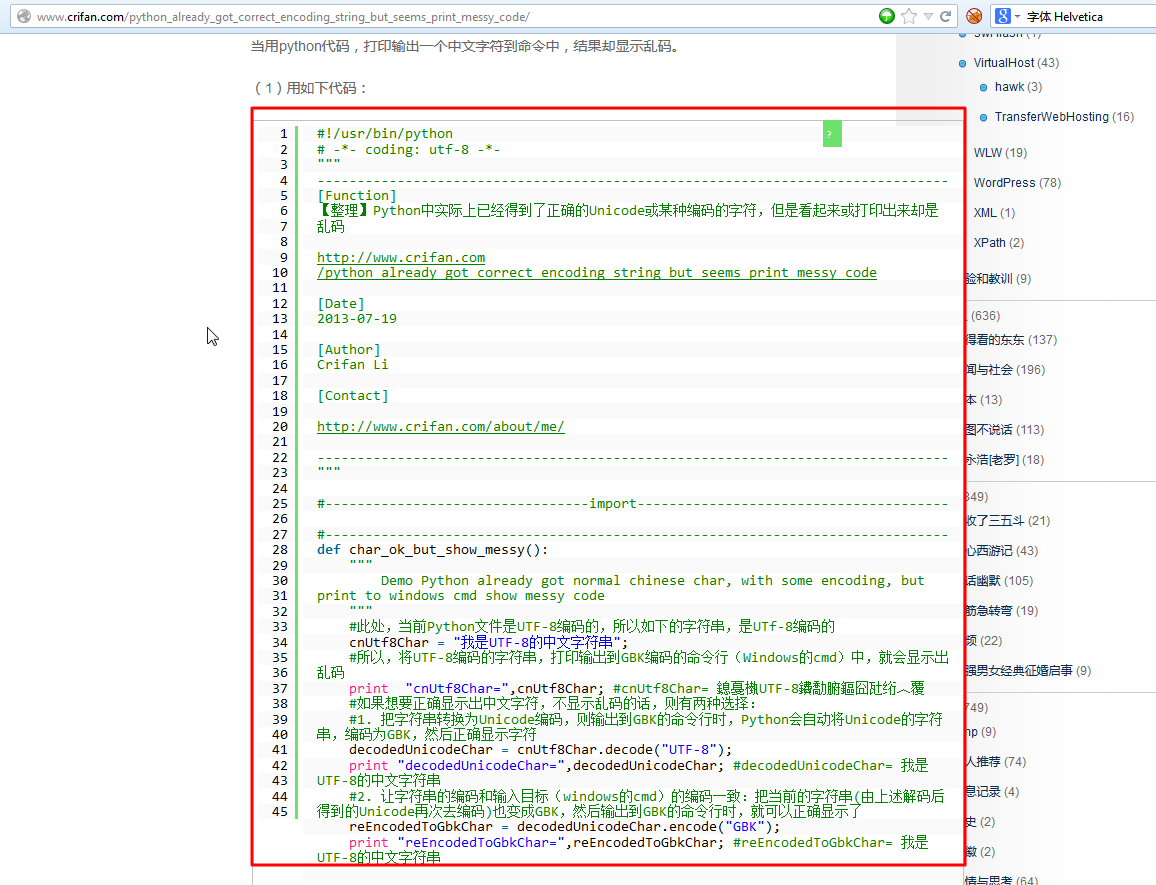Viewport: 1156px width, 885px height.
Task: Click the blue bullet beside hawk
Action: (983, 88)
